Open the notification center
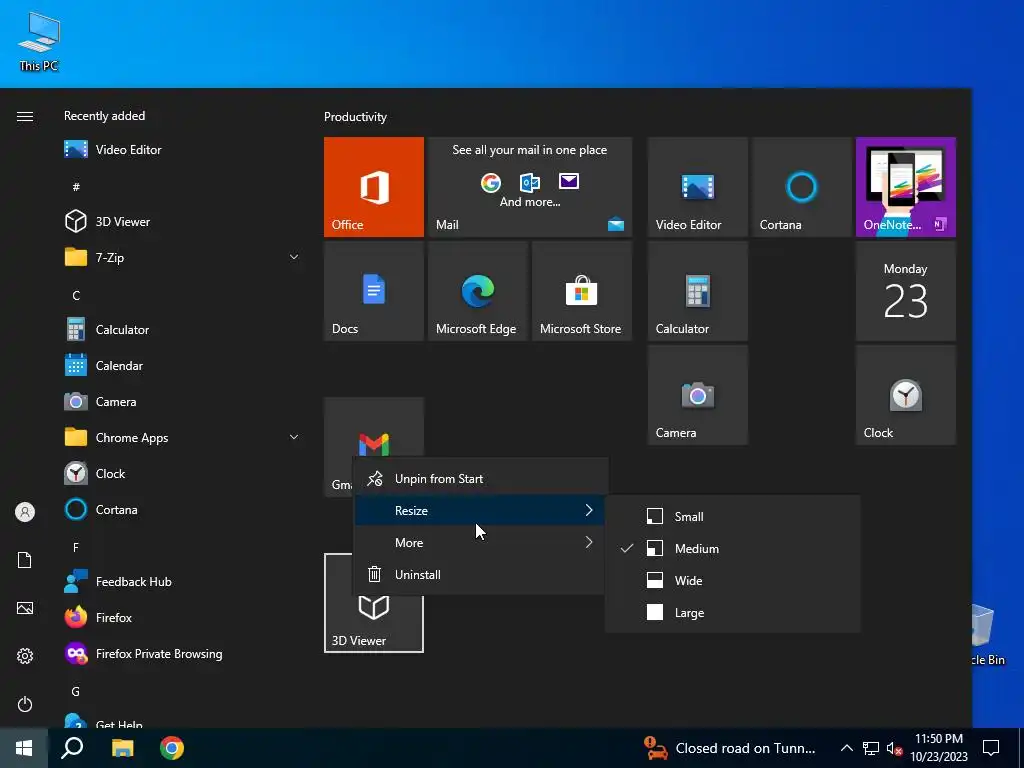The width and height of the screenshot is (1024, 768). [x=991, y=748]
